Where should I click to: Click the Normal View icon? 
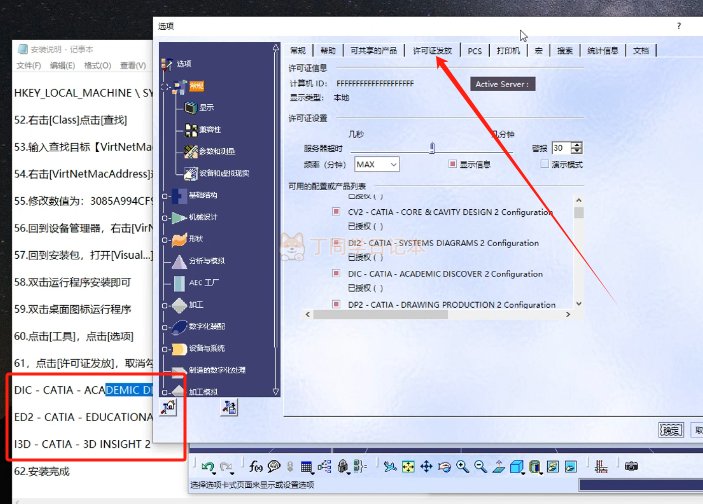click(x=499, y=467)
